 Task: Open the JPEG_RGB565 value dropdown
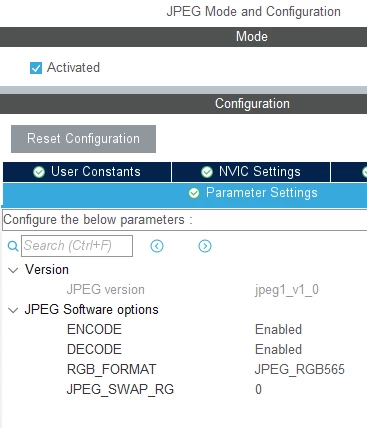coord(299,369)
